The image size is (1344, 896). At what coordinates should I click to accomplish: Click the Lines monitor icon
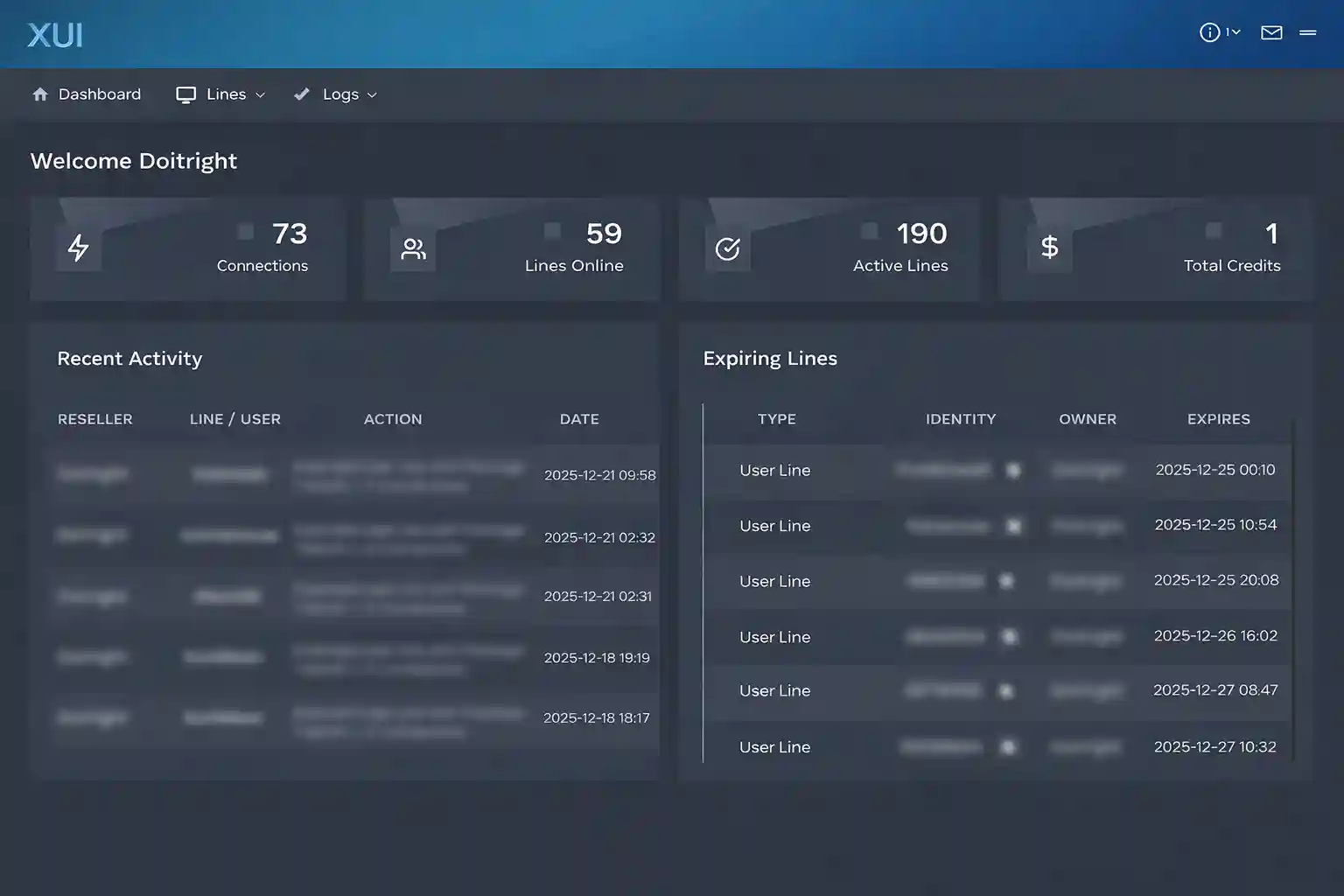coord(185,94)
